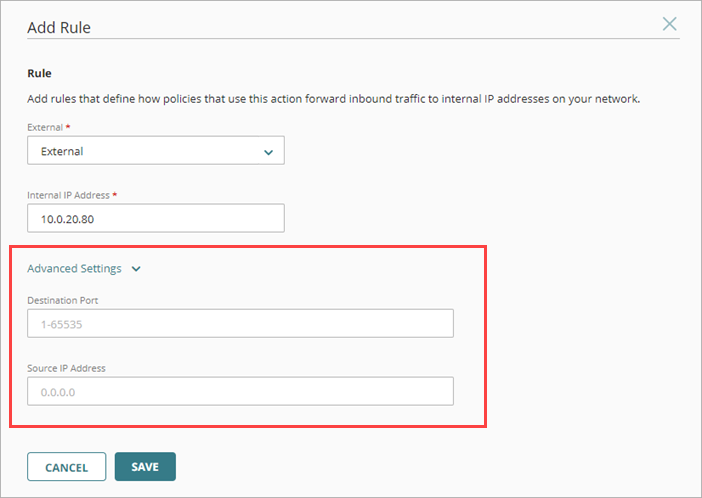702x498 pixels.
Task: Click the External dropdown chevron arrow
Action: [x=268, y=152]
